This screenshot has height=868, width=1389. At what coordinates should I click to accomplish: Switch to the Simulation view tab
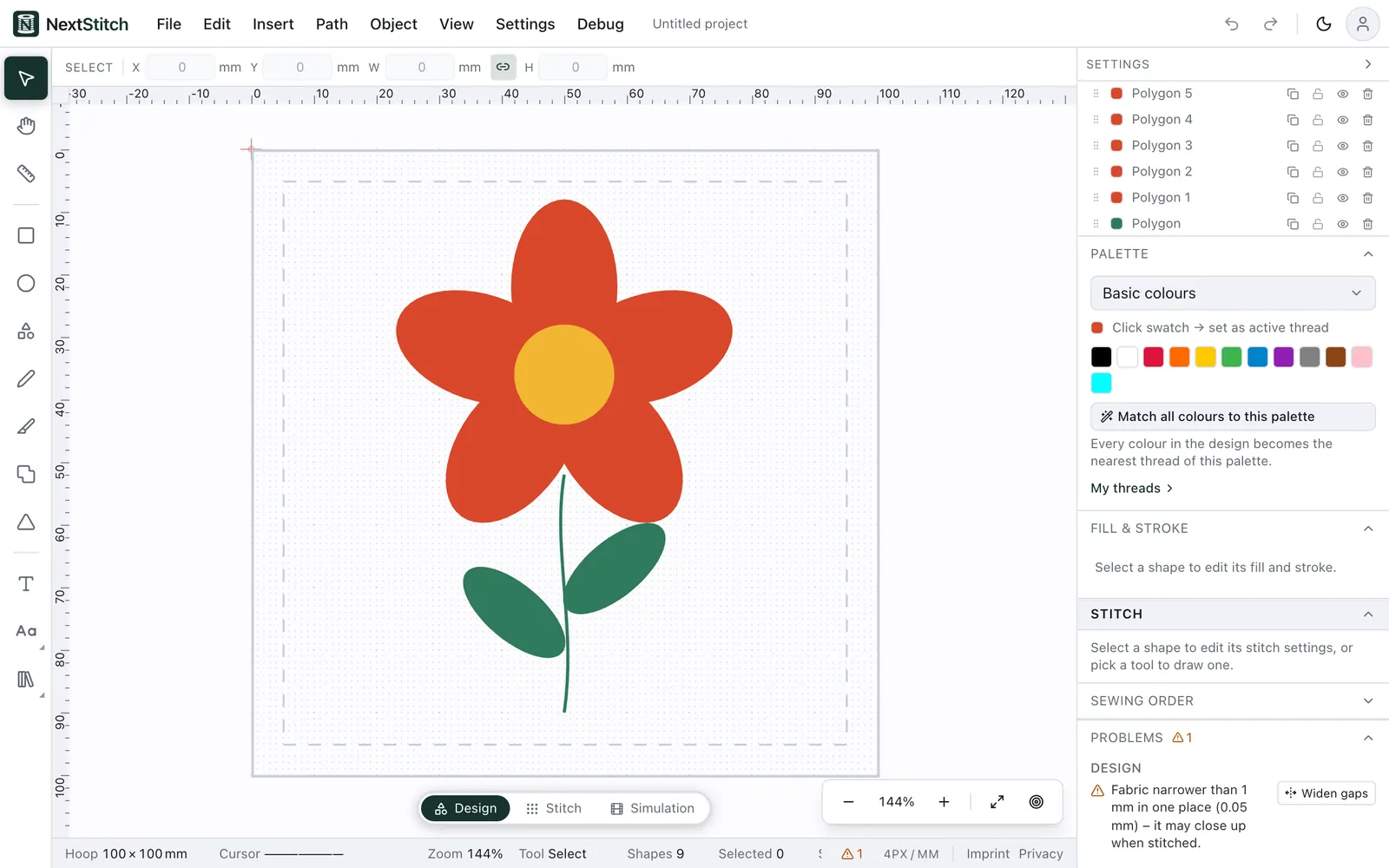(x=653, y=808)
